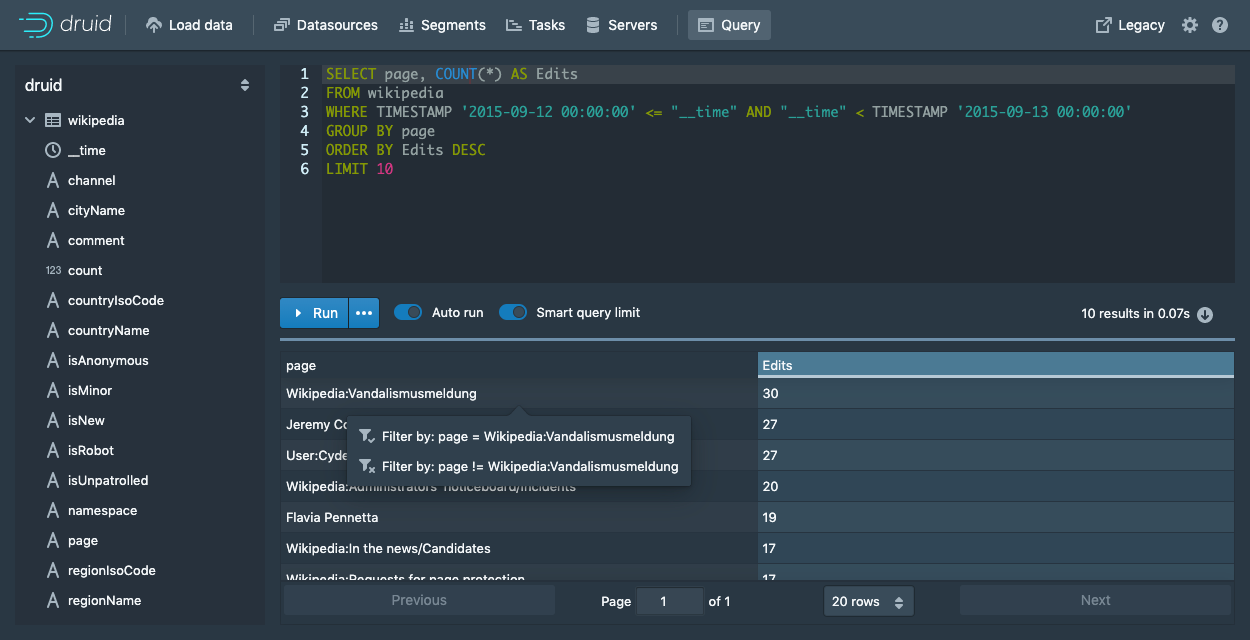Go to the Datasources tab
This screenshot has height=640, width=1250.
[x=326, y=25]
